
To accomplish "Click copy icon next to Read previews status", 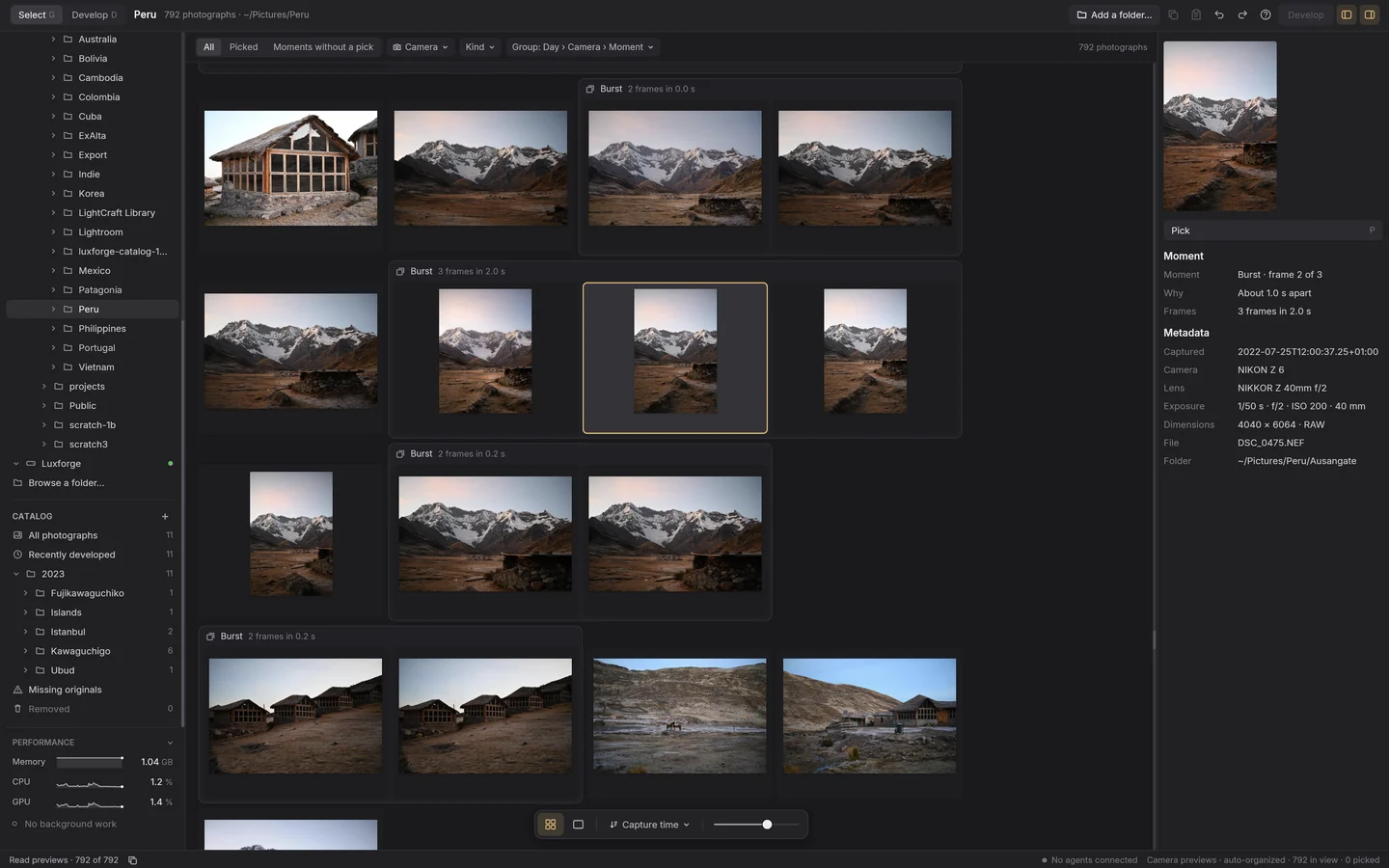I will [133, 860].
